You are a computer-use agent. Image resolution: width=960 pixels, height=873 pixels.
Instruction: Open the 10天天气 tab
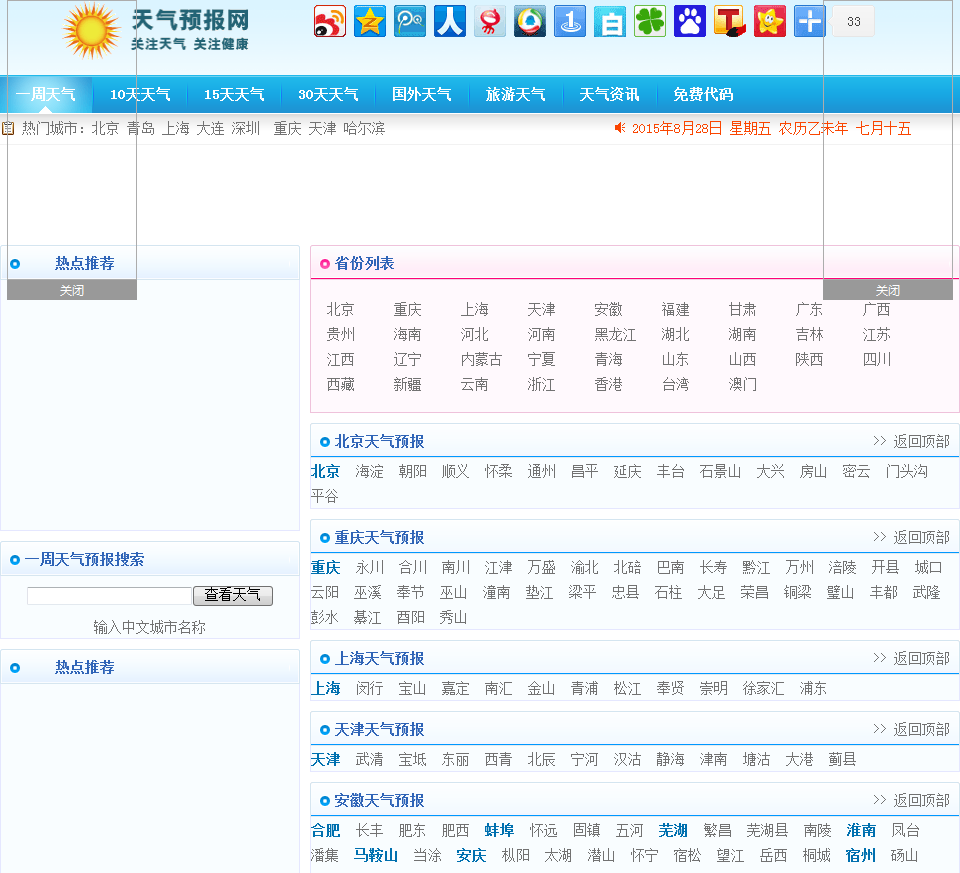pyautogui.click(x=140, y=95)
